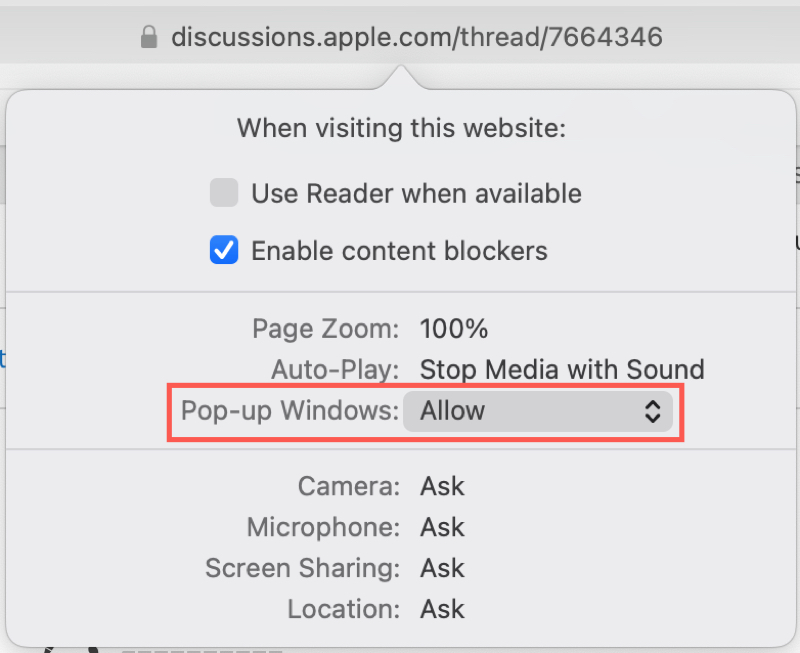Click the lock icon in the address bar
This screenshot has height=653, width=800.
(149, 38)
